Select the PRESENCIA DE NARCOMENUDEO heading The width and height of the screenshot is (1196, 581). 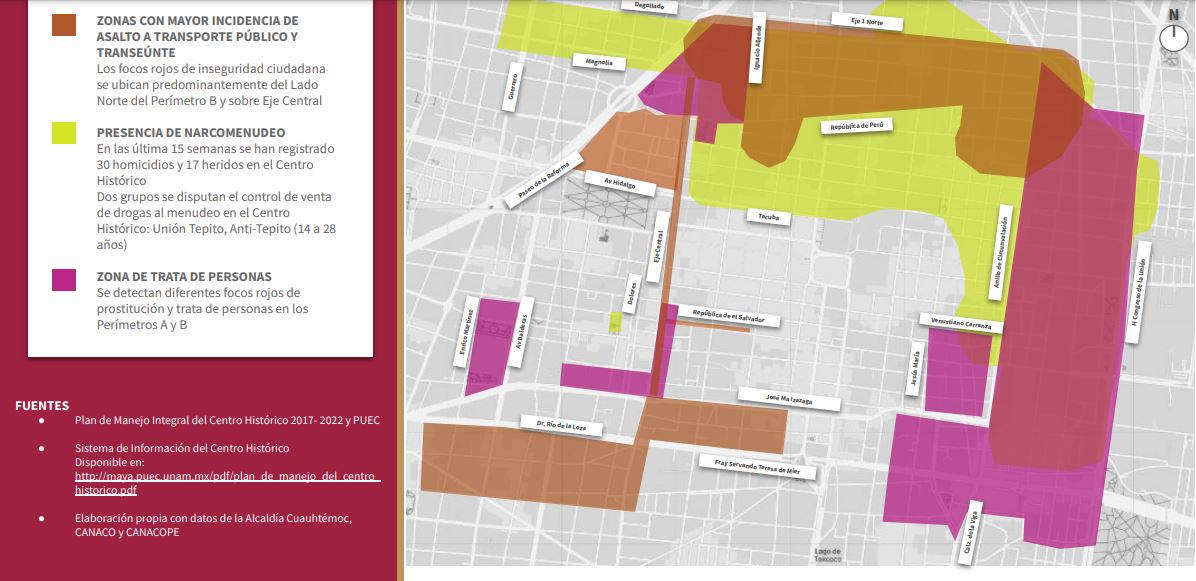pyautogui.click(x=191, y=132)
